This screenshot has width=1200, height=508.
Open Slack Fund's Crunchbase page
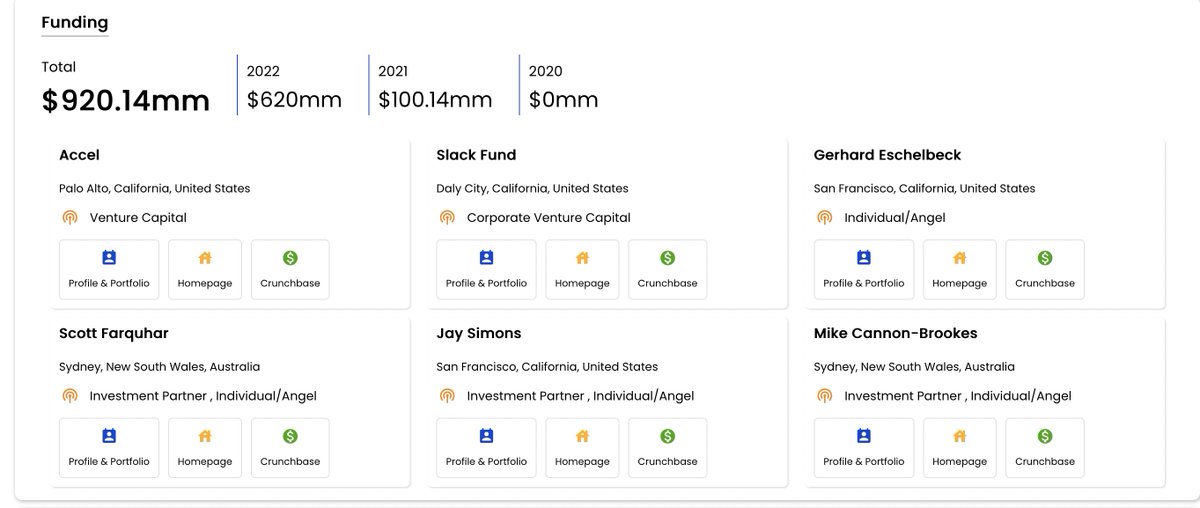click(667, 269)
